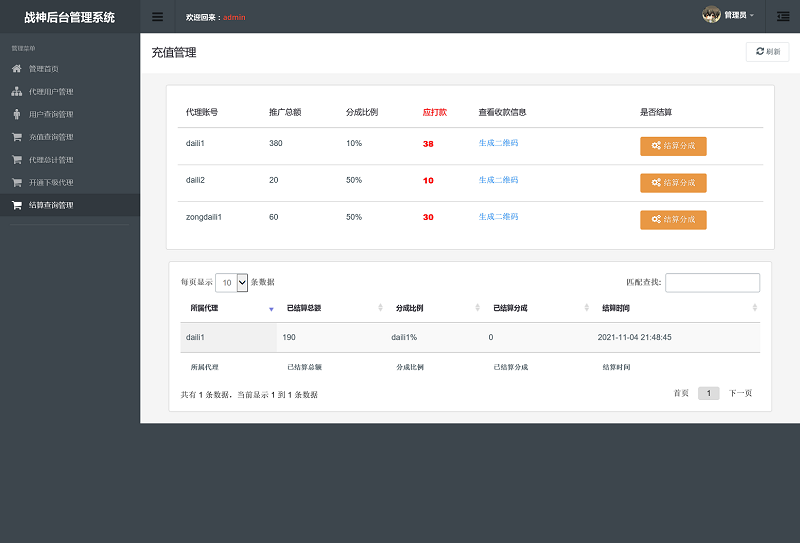Click the 刷新 refresh button
Screen dimensions: 800x543
(x=767, y=52)
